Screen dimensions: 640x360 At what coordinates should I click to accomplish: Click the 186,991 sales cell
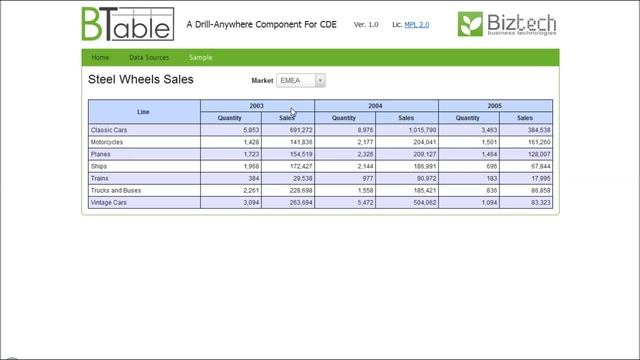pos(407,167)
